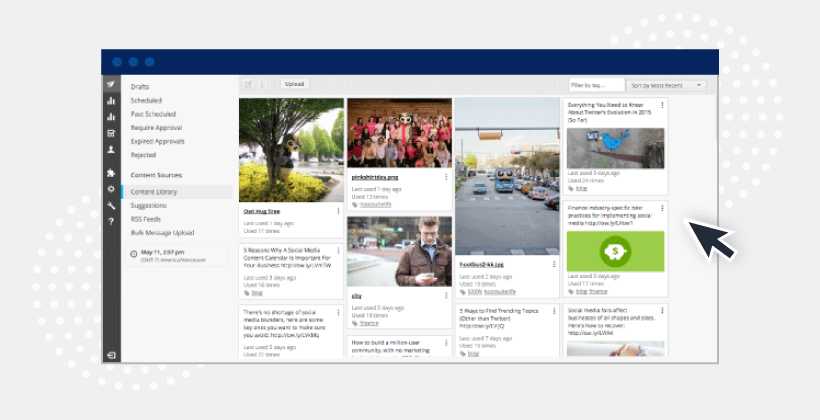Open the App Directory puzzle icon
The image size is (820, 420).
tap(111, 172)
